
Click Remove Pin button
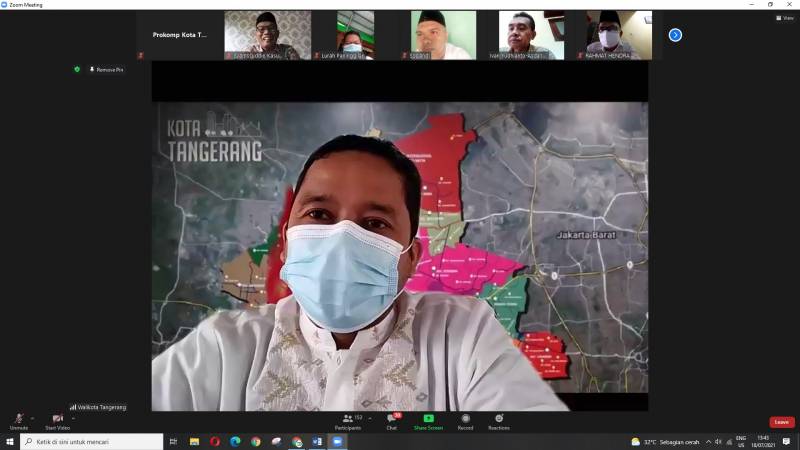point(106,70)
